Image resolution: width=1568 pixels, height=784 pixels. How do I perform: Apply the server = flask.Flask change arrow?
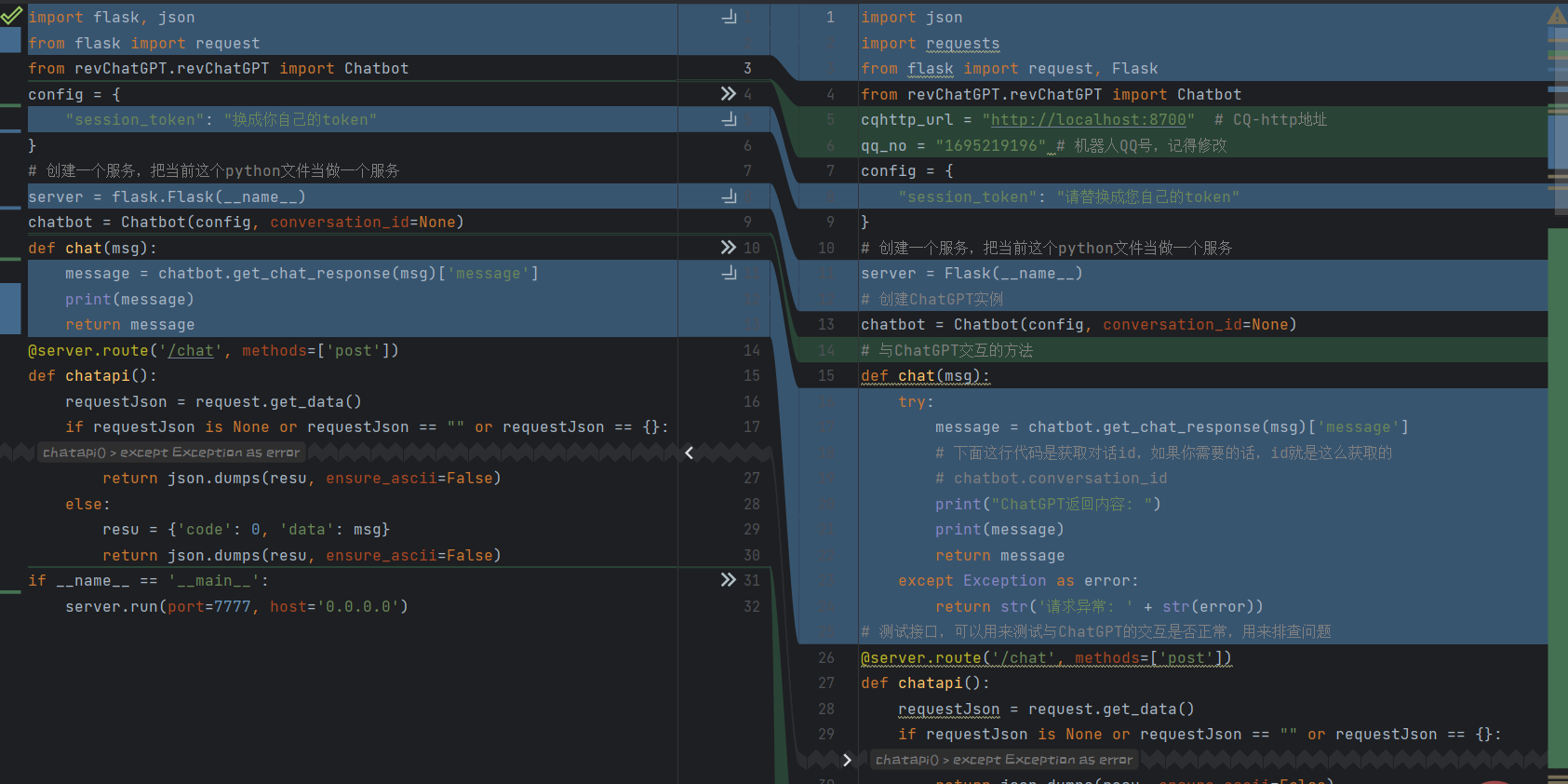730,196
